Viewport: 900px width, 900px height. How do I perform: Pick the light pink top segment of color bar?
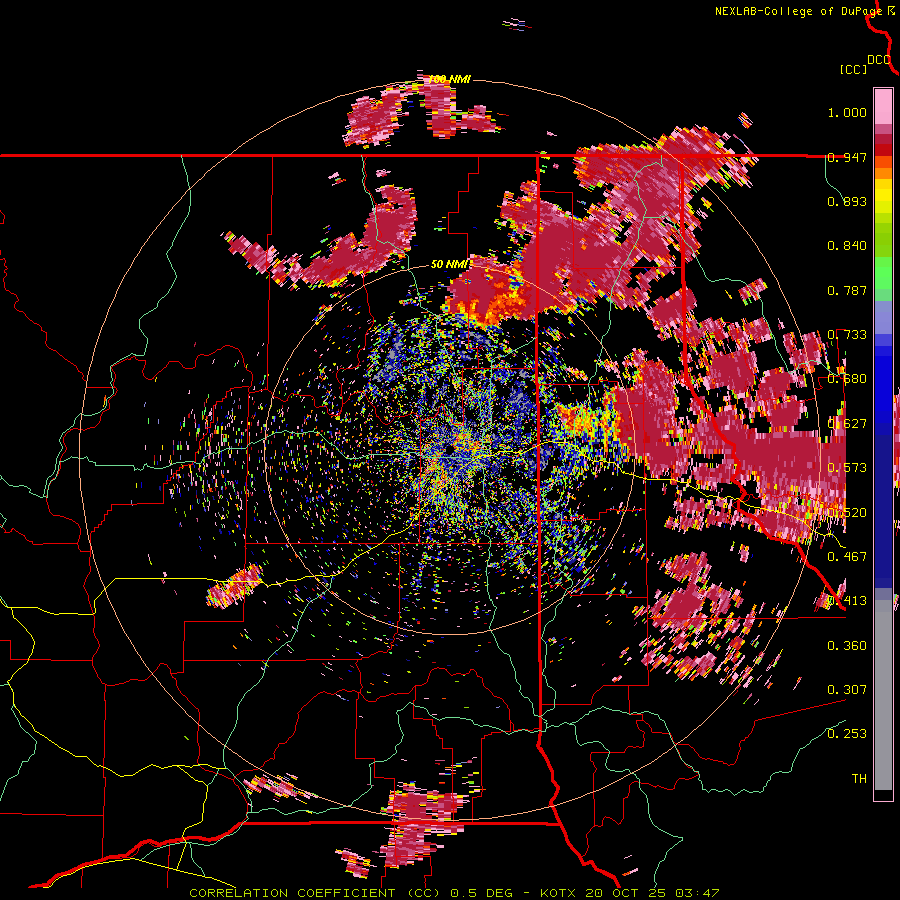pyautogui.click(x=883, y=106)
